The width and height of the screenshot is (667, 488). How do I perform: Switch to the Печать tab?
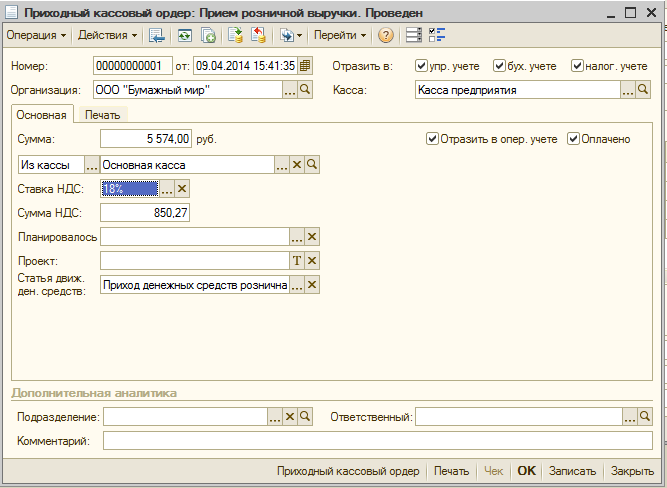coord(103,115)
